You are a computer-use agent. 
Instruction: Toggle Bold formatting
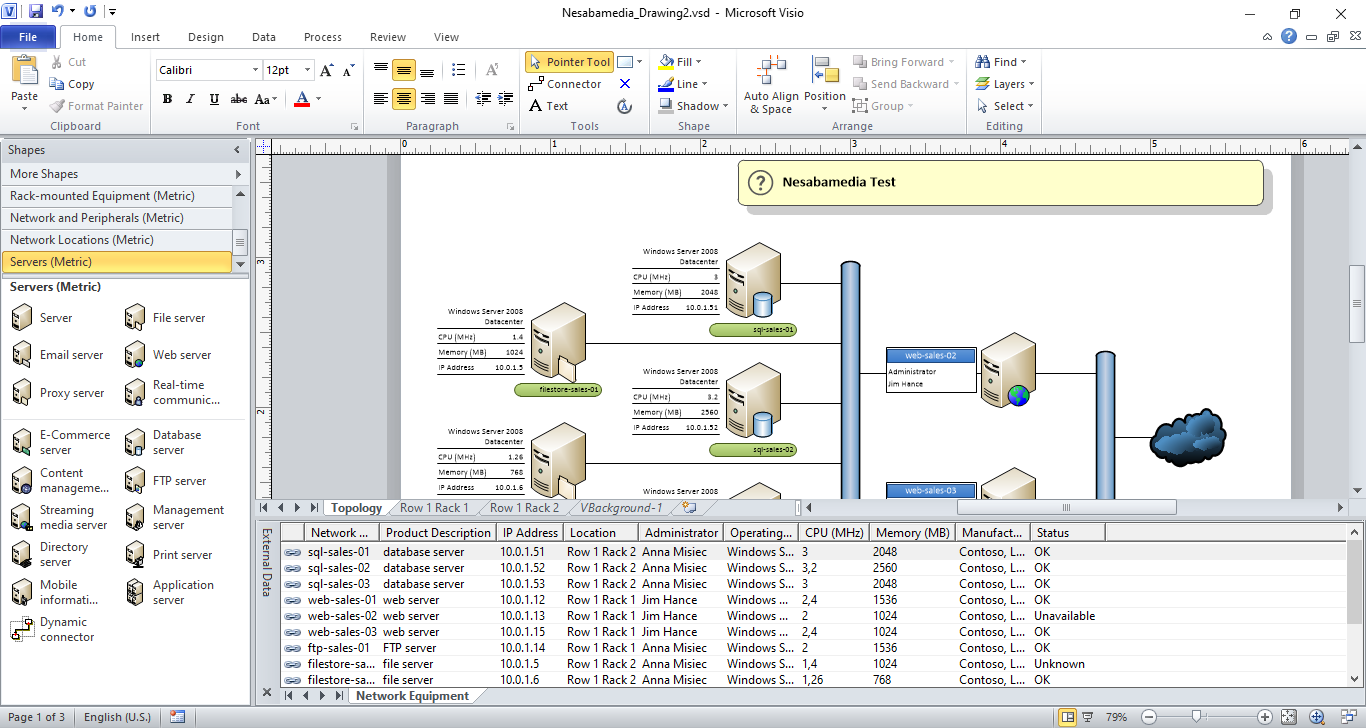point(167,99)
